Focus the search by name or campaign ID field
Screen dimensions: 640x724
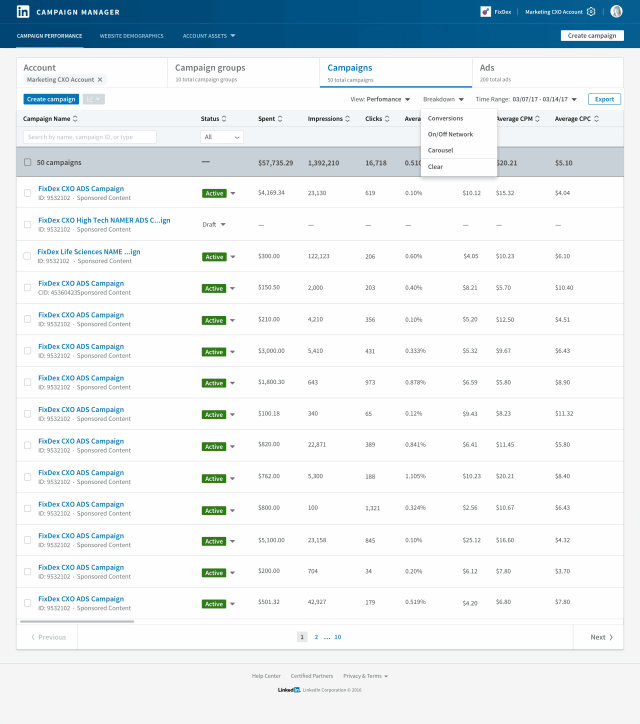click(x=90, y=137)
